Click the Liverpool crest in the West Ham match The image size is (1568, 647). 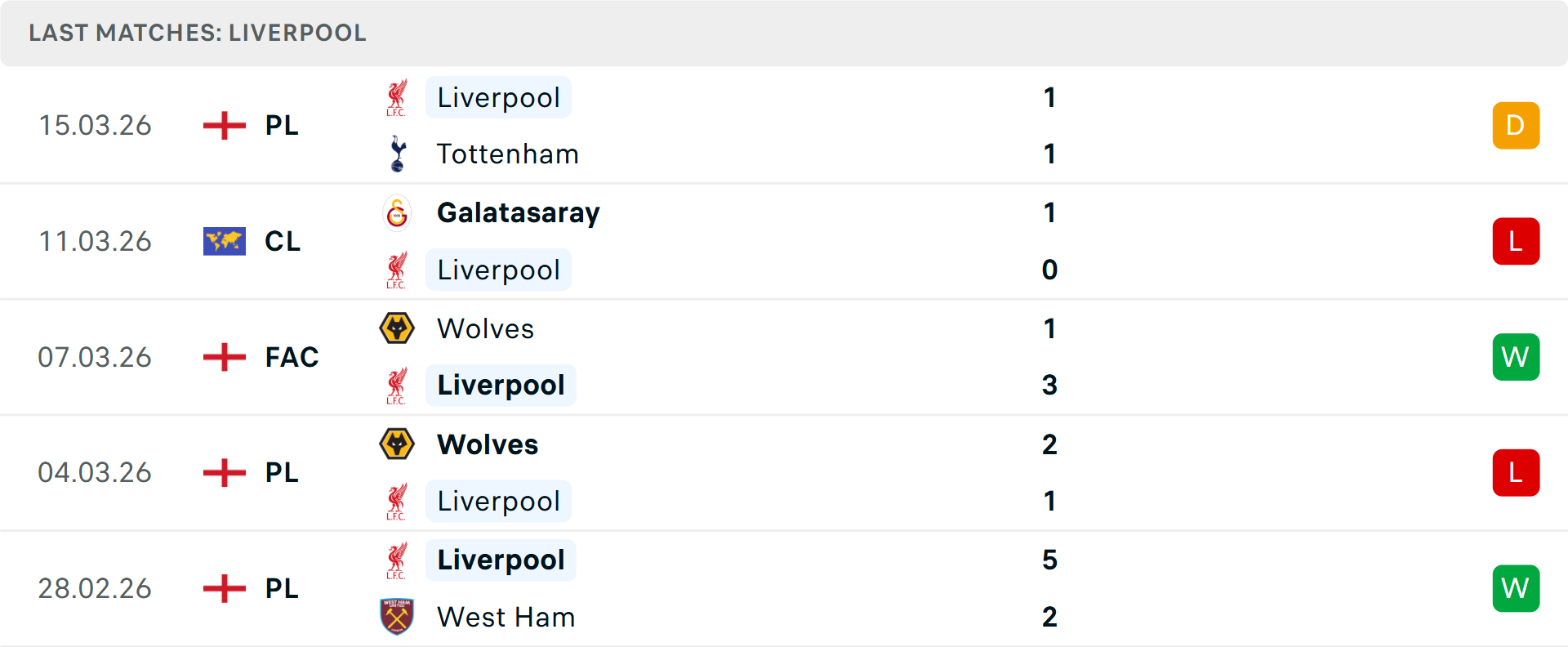click(x=397, y=560)
